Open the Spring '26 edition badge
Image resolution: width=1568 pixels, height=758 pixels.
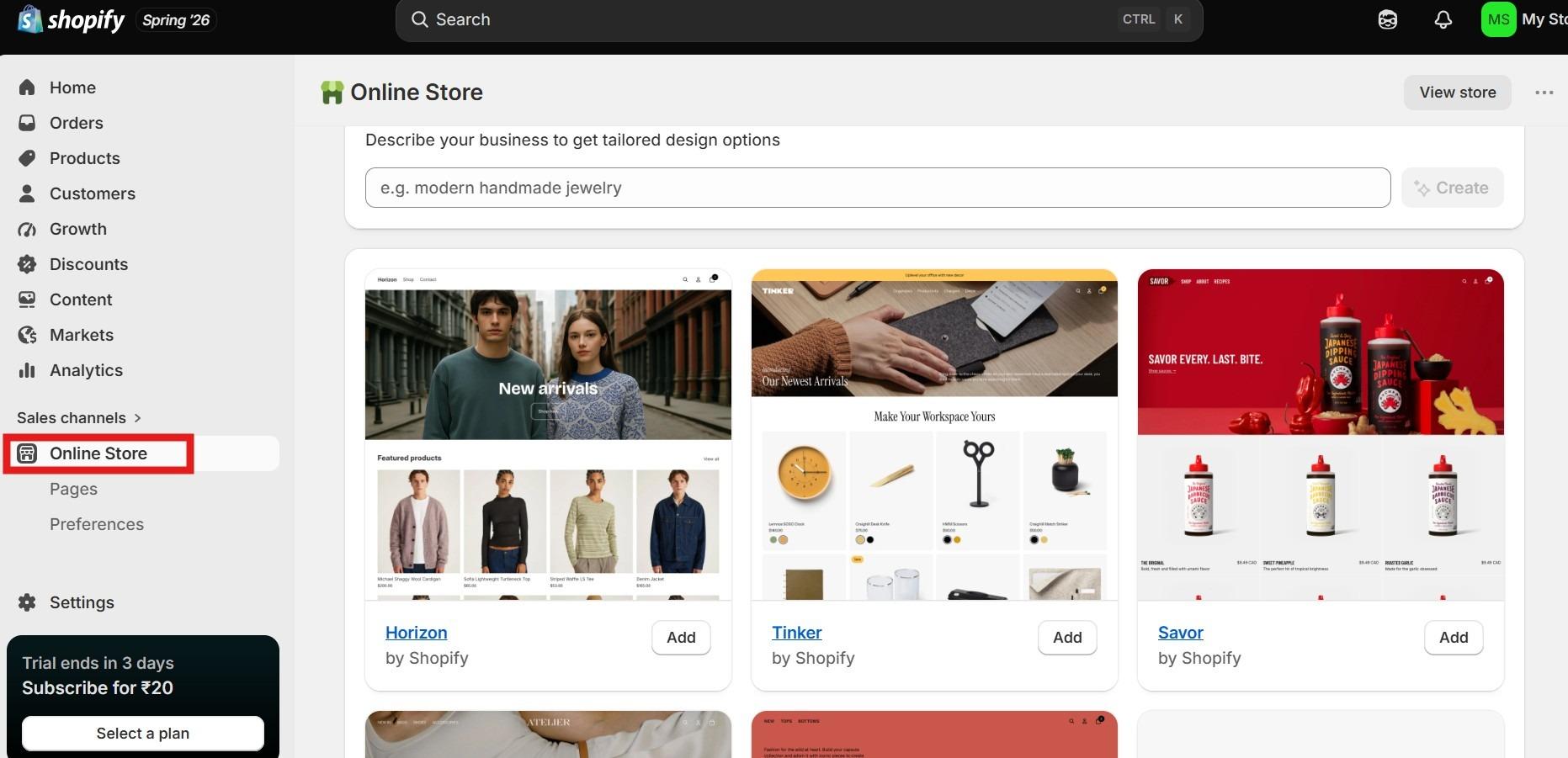pos(176,20)
